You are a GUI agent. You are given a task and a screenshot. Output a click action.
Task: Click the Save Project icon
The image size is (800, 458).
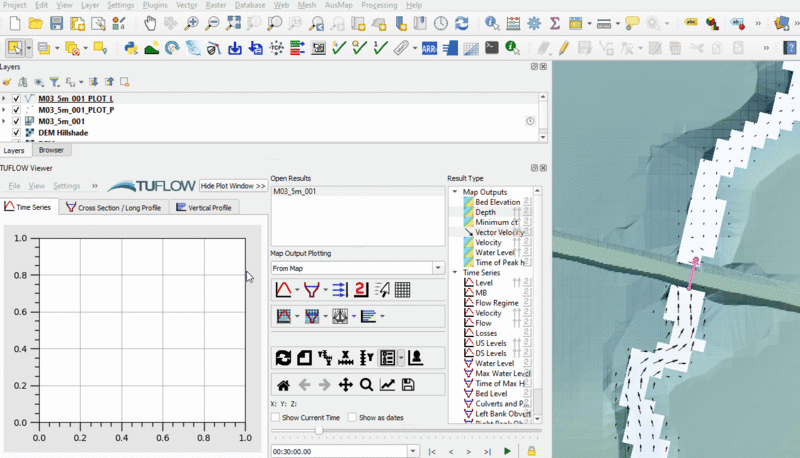click(56, 23)
